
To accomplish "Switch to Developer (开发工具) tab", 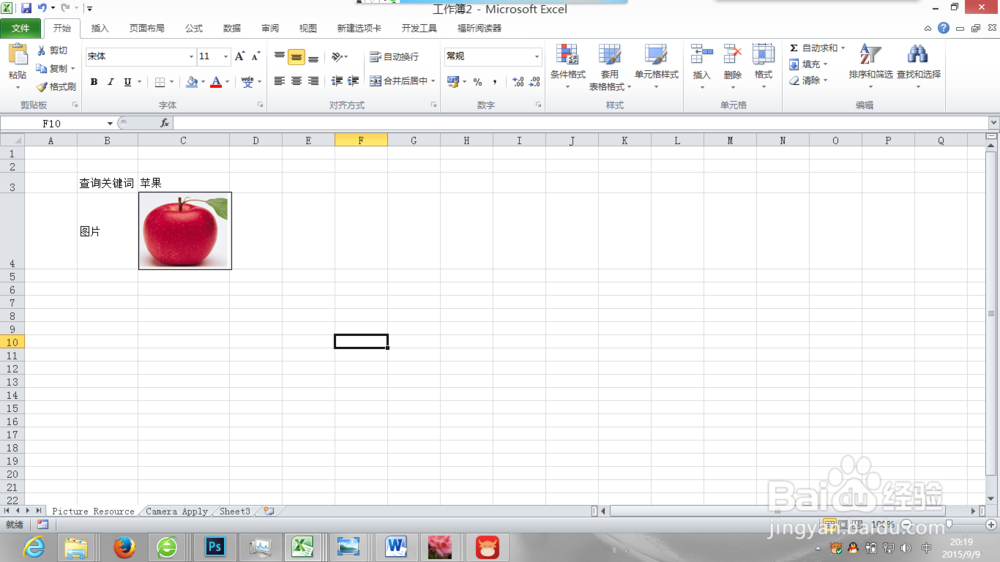I will click(x=419, y=28).
